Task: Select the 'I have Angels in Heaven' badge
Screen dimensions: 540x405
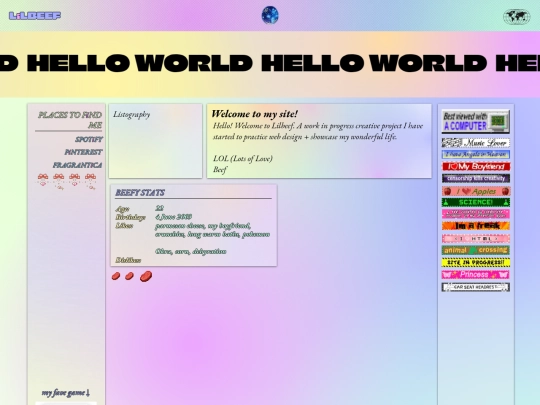Action: coord(476,154)
